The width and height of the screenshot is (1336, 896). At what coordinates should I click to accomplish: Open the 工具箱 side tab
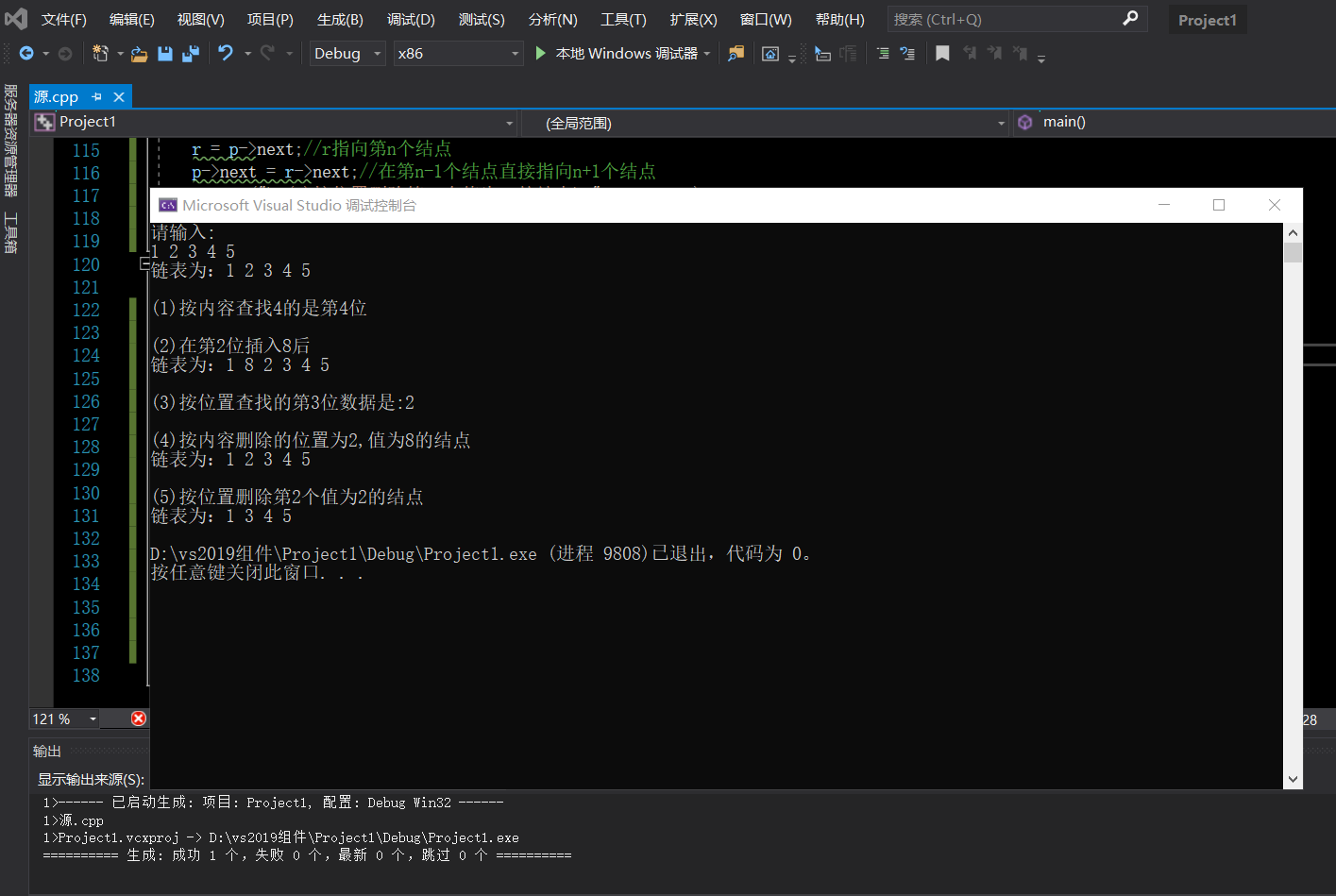coord(11,232)
